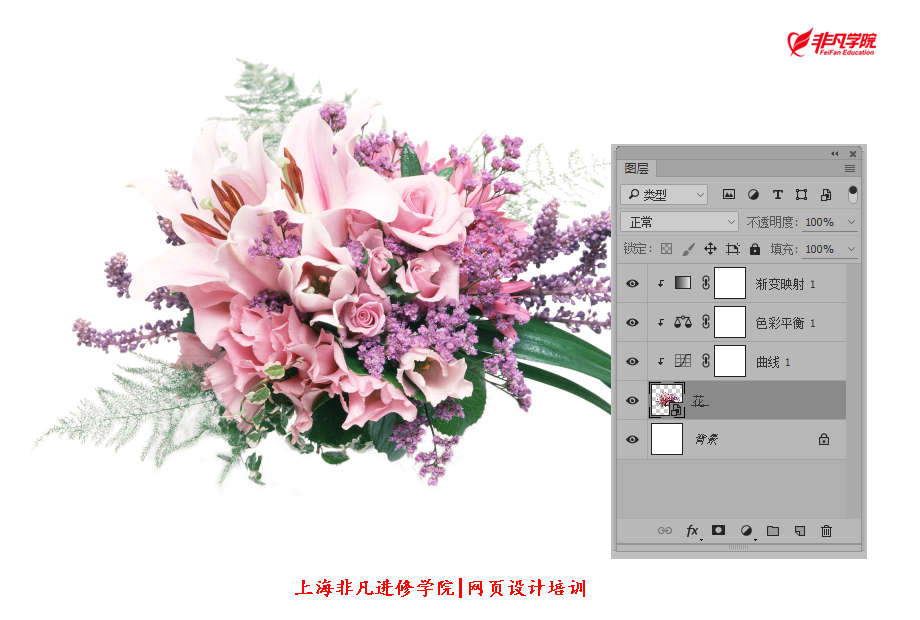Expand the 填充 fill slider arrow
The image size is (920, 620).
click(851, 249)
